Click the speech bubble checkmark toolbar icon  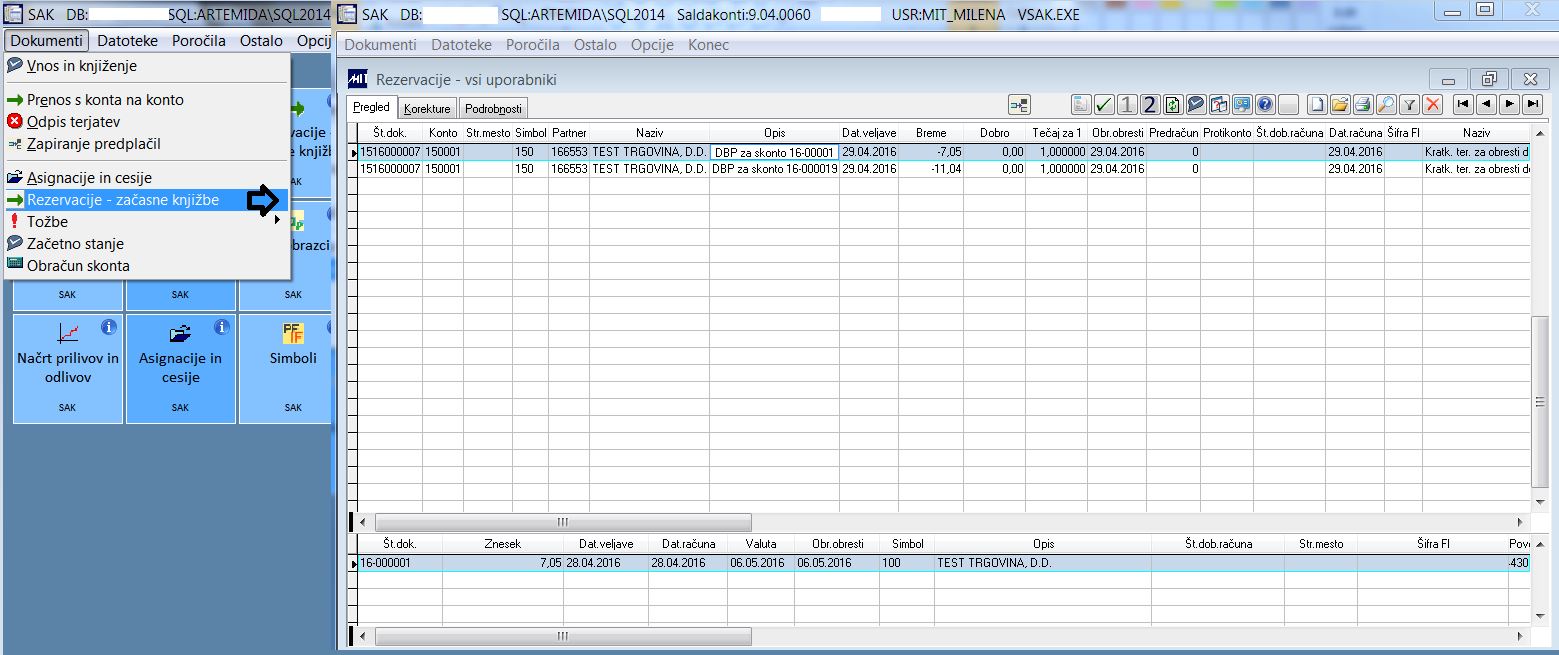point(1196,105)
